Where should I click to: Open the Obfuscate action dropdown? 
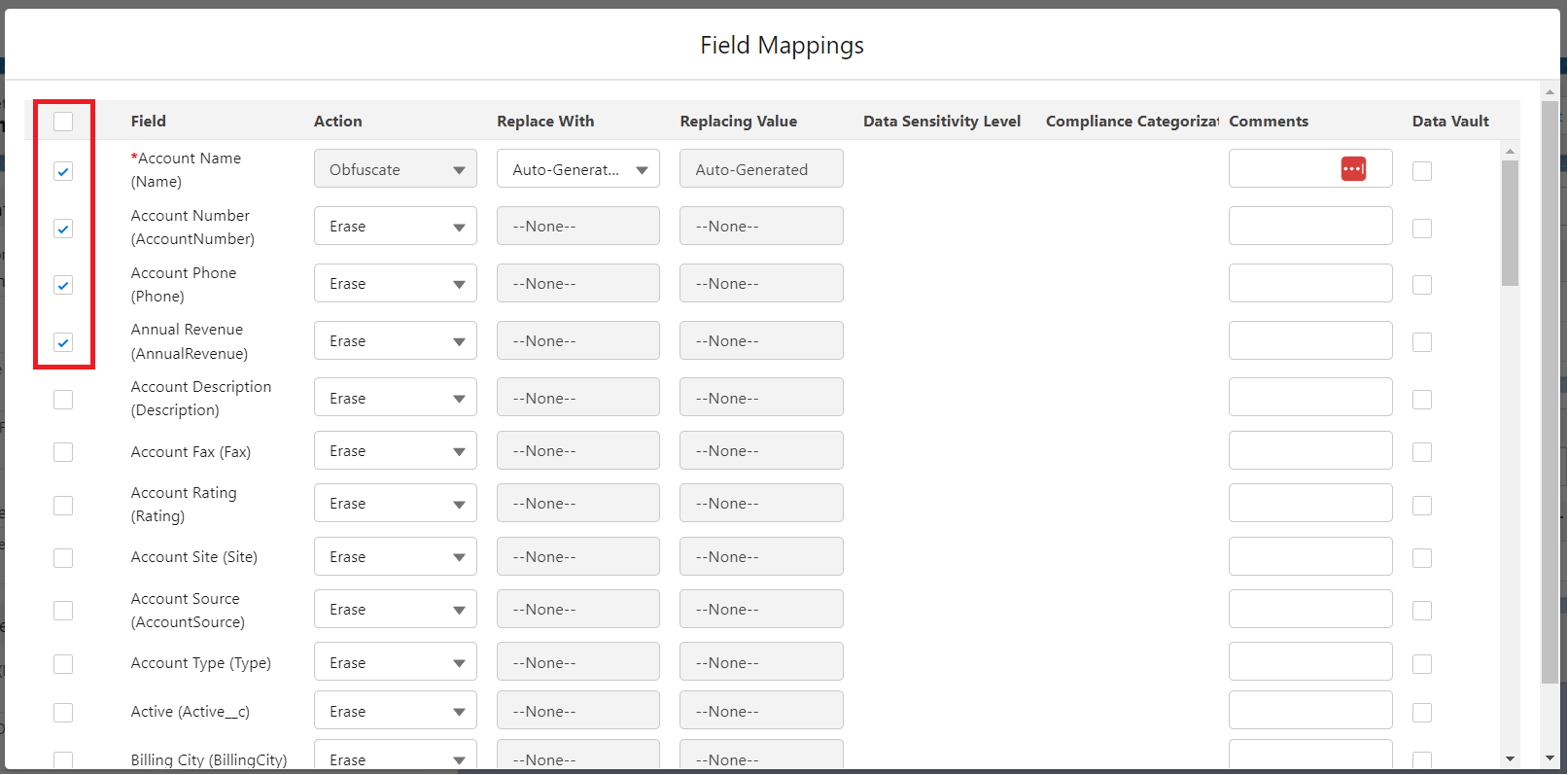point(395,169)
